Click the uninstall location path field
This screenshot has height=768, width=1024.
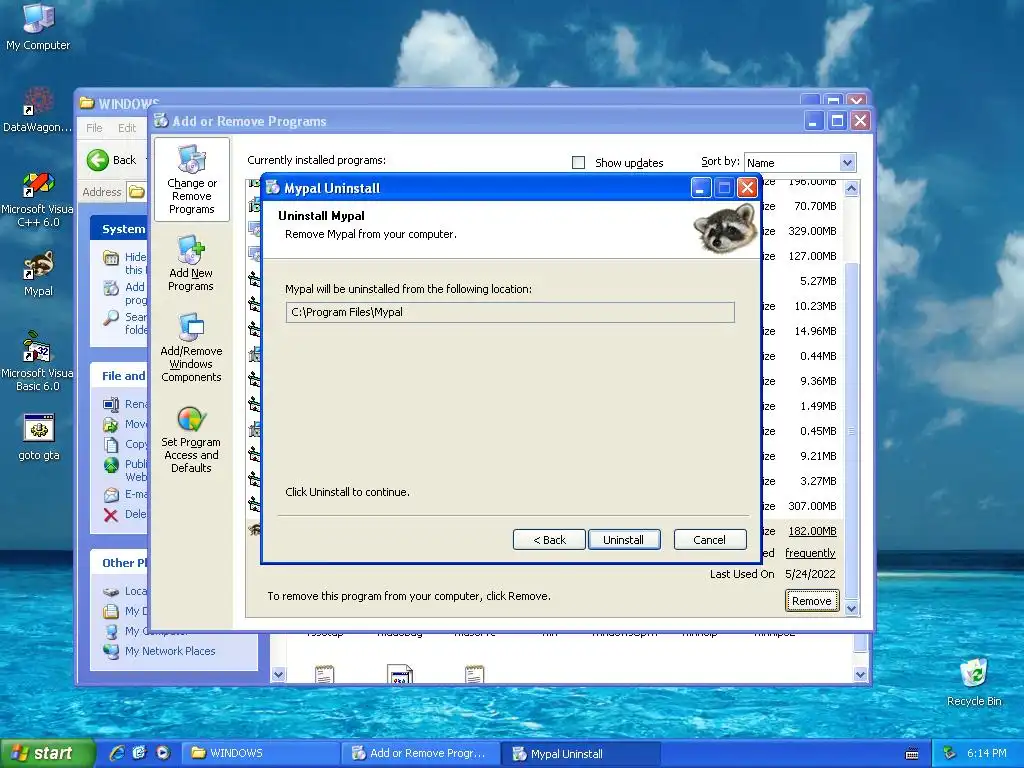coord(509,312)
